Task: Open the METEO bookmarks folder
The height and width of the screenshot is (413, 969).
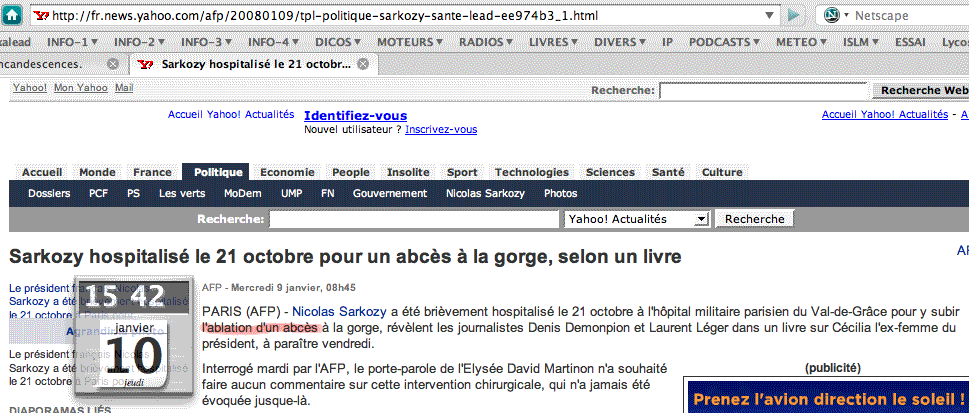Action: point(801,42)
